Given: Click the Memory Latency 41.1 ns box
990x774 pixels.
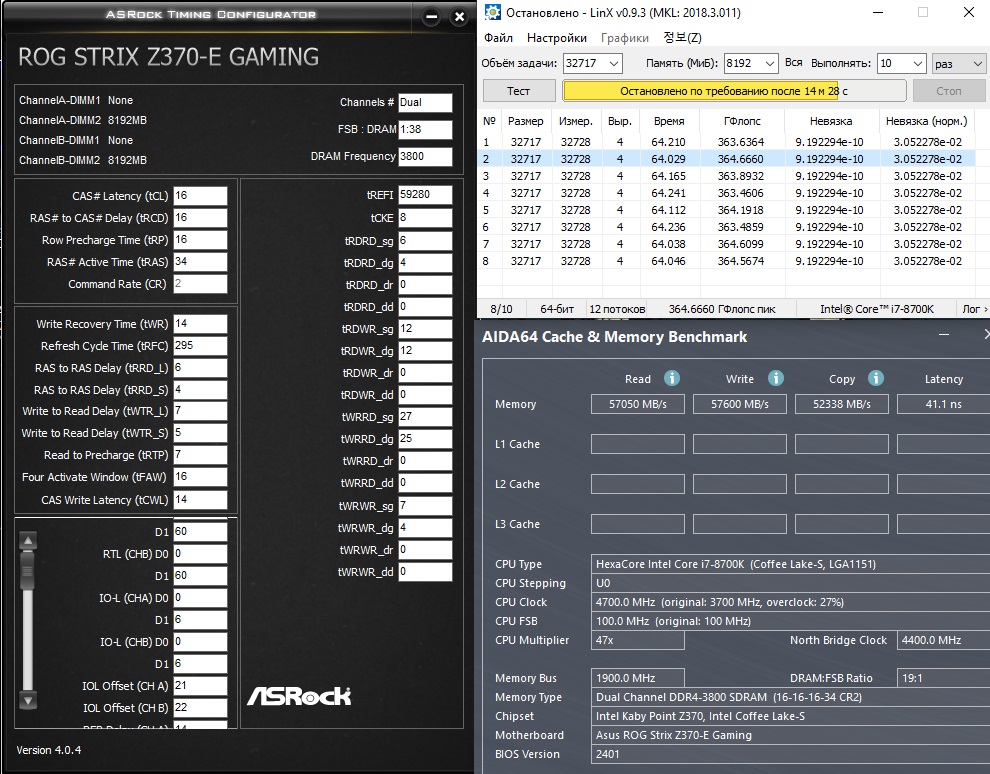Looking at the screenshot, I should 943,404.
